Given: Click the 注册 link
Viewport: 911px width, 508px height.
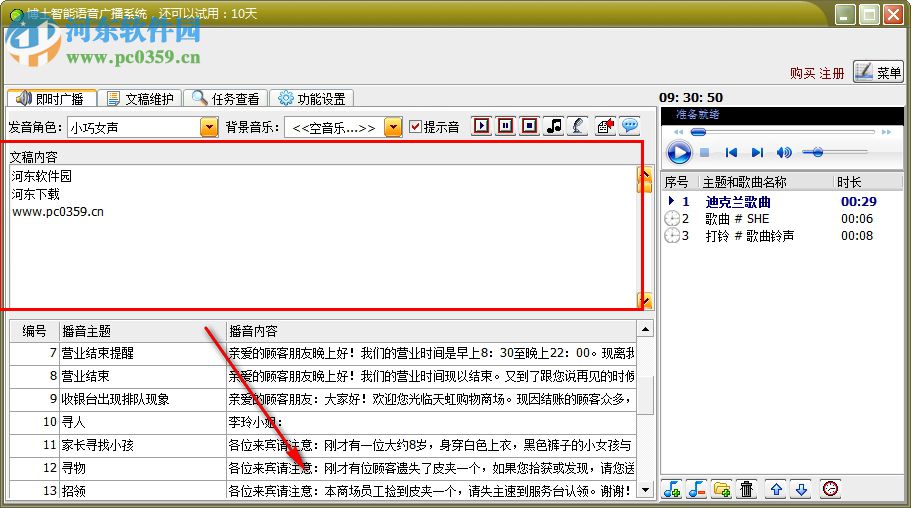Looking at the screenshot, I should click(832, 73).
